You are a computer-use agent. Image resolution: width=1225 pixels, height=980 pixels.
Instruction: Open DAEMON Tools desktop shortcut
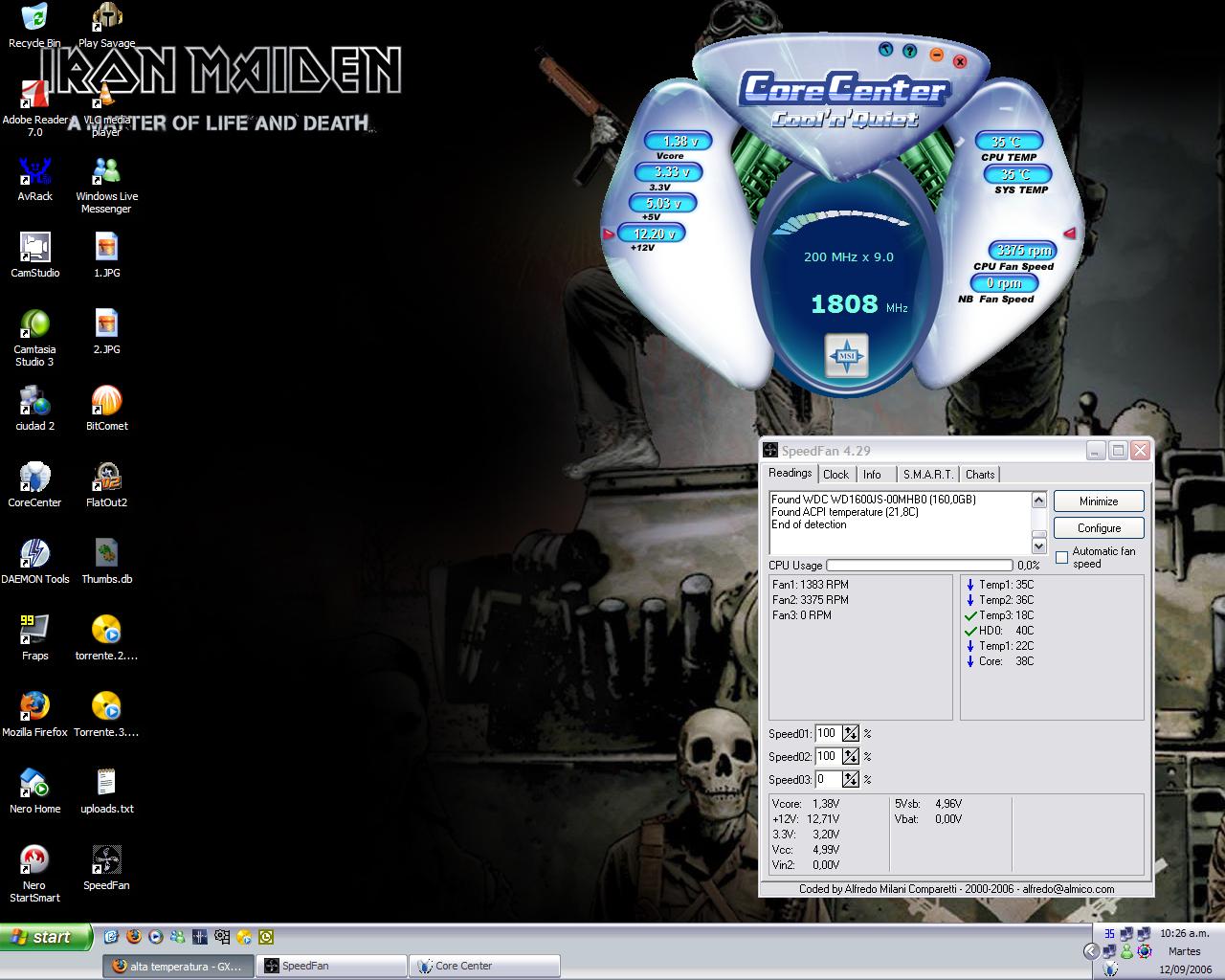click(x=34, y=562)
